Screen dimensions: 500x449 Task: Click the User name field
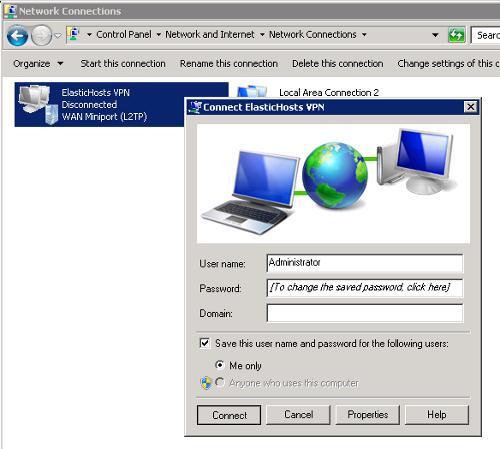coord(365,263)
